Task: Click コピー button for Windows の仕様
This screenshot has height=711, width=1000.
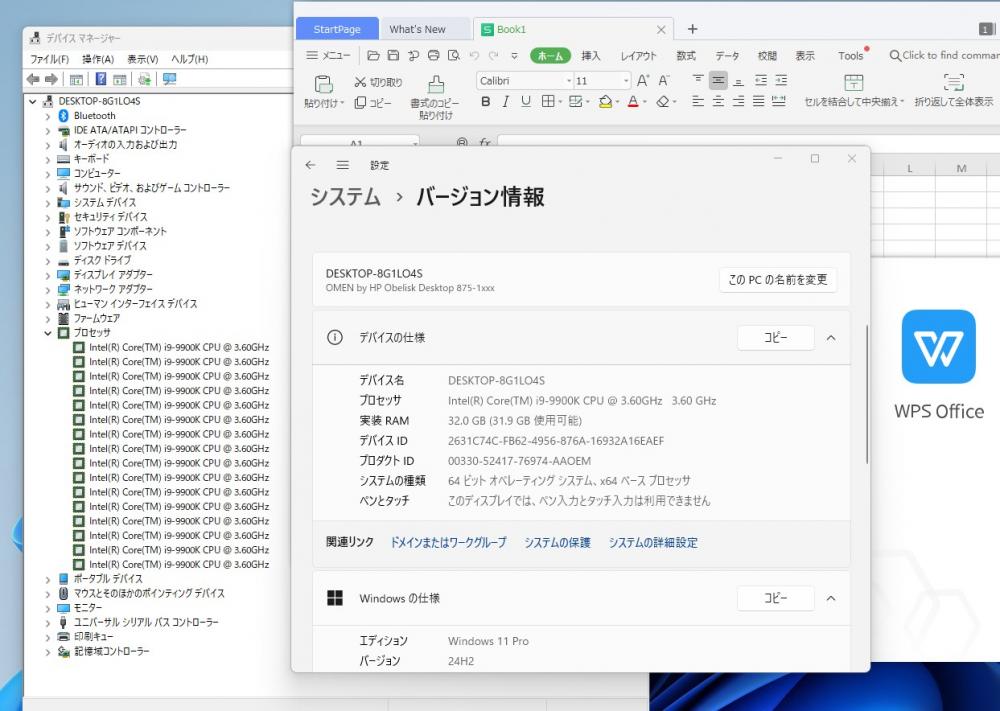Action: [x=776, y=599]
